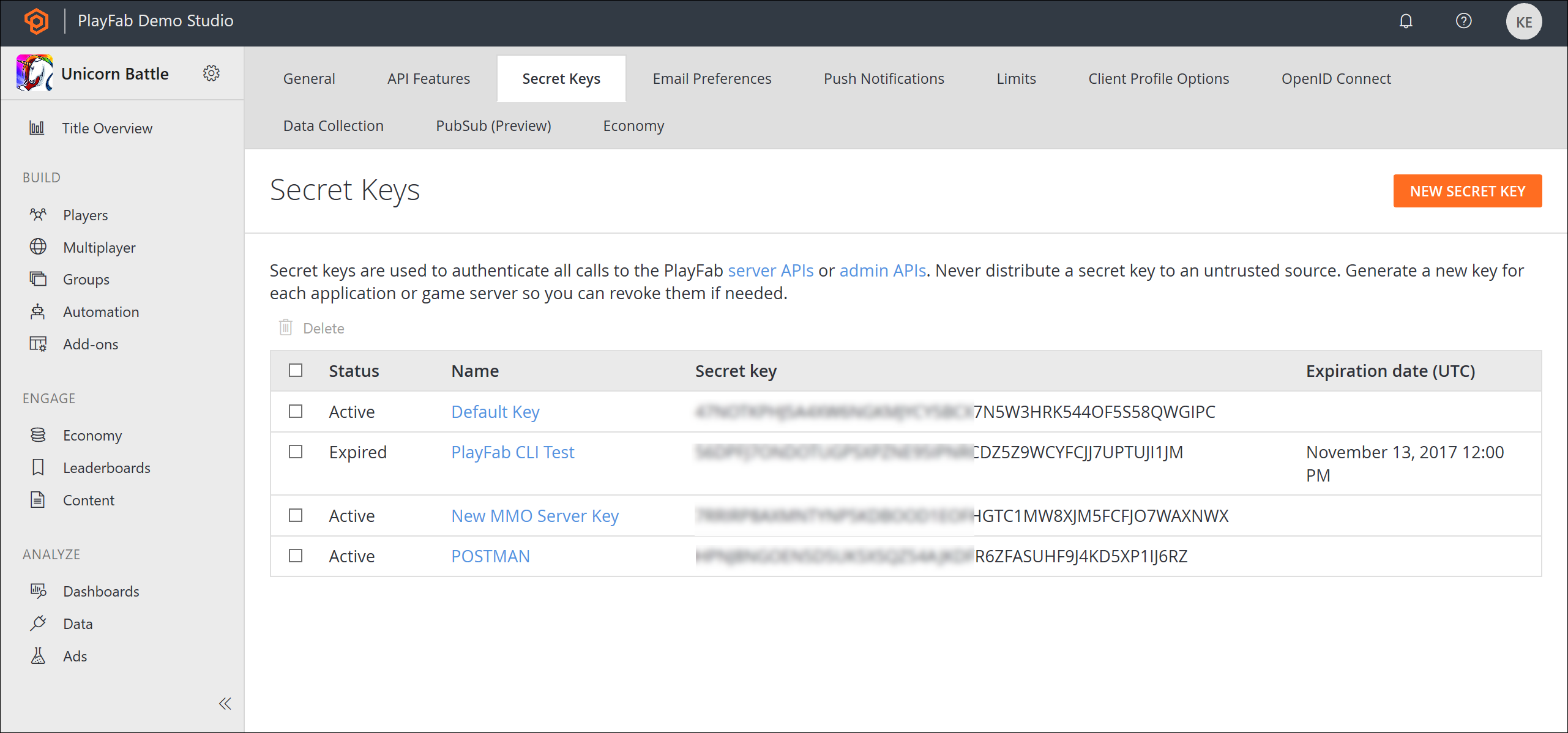Open the Default Key link

495,412
